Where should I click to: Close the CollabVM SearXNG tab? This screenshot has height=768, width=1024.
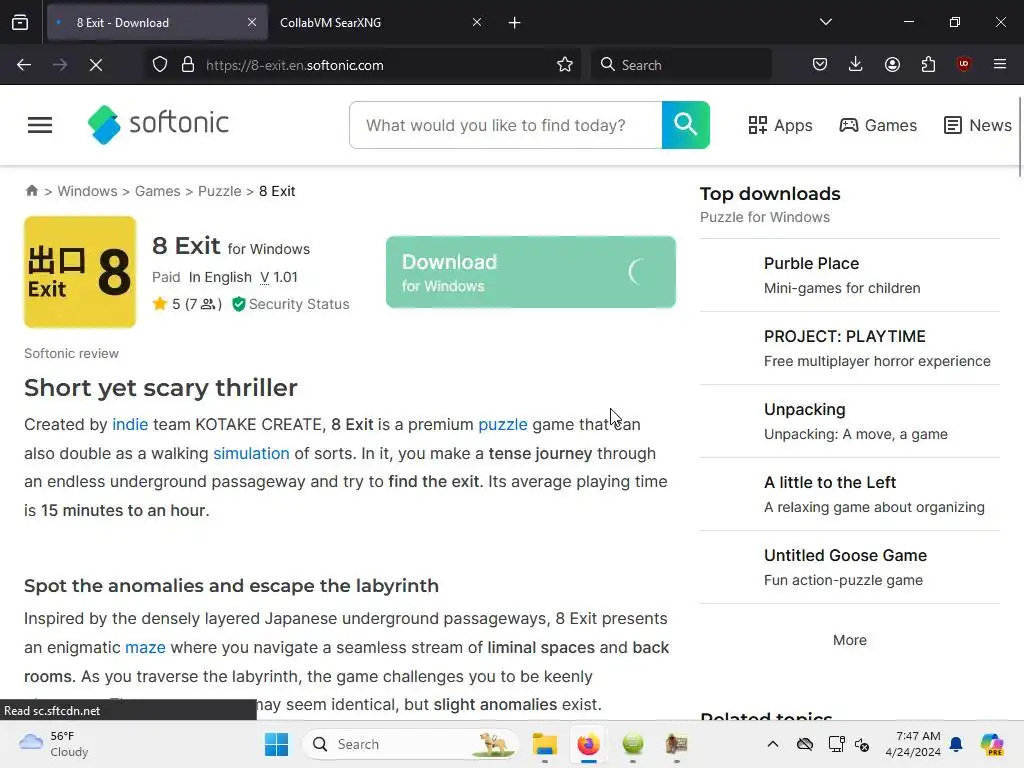pyautogui.click(x=477, y=22)
